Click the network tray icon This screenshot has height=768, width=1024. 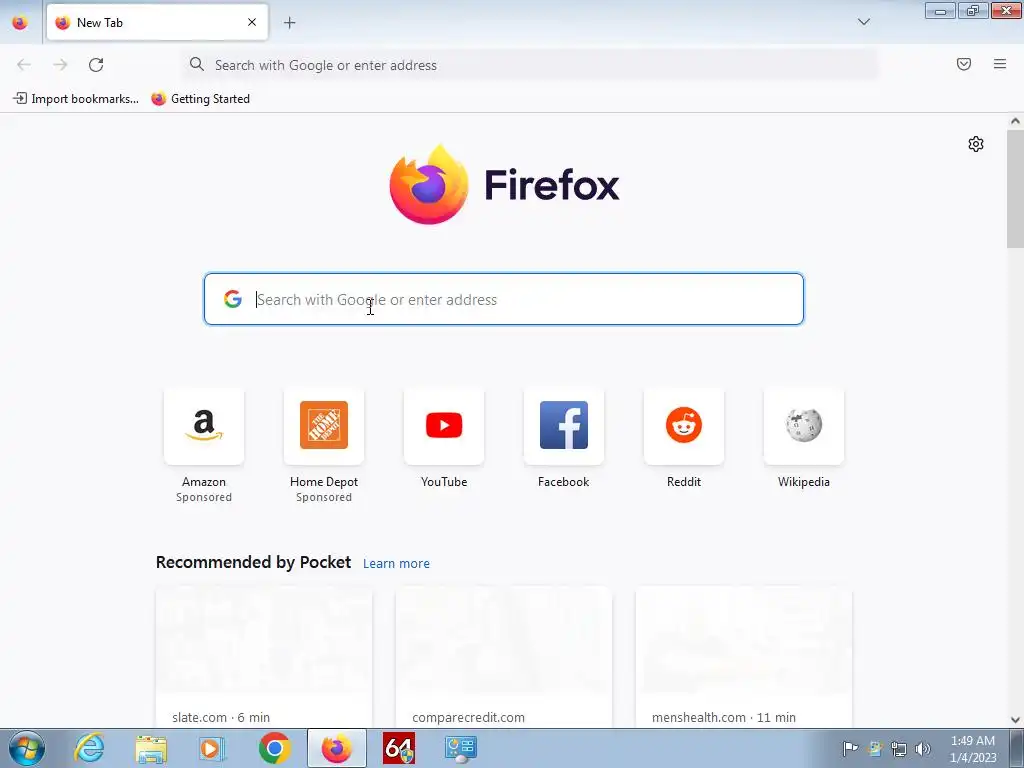(899, 748)
